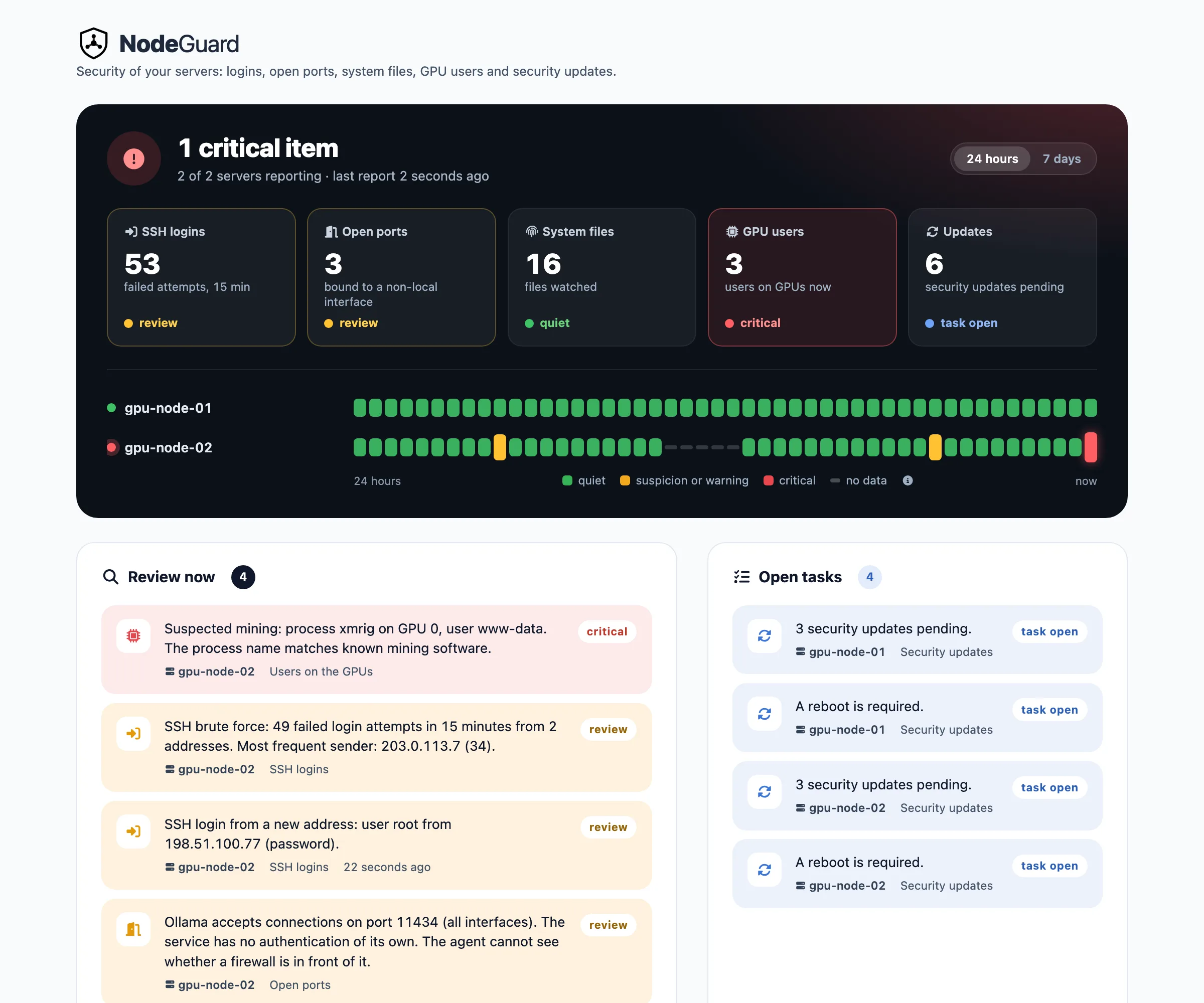The height and width of the screenshot is (1003, 1204).
Task: Open gpu-node-02 3 security updates task
Action: point(918,796)
